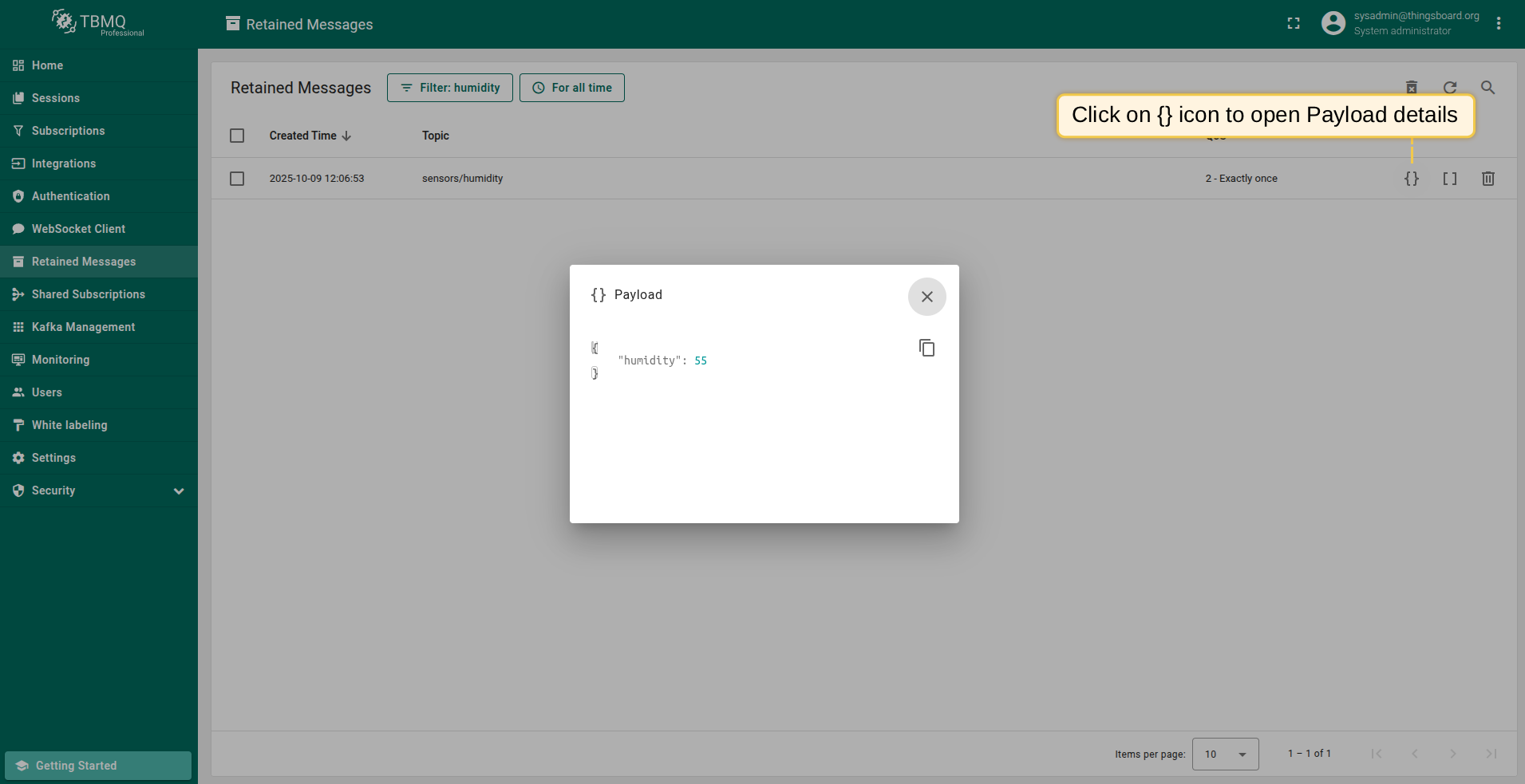Open the For all time range selector
This screenshot has width=1525, height=784.
pyautogui.click(x=571, y=88)
